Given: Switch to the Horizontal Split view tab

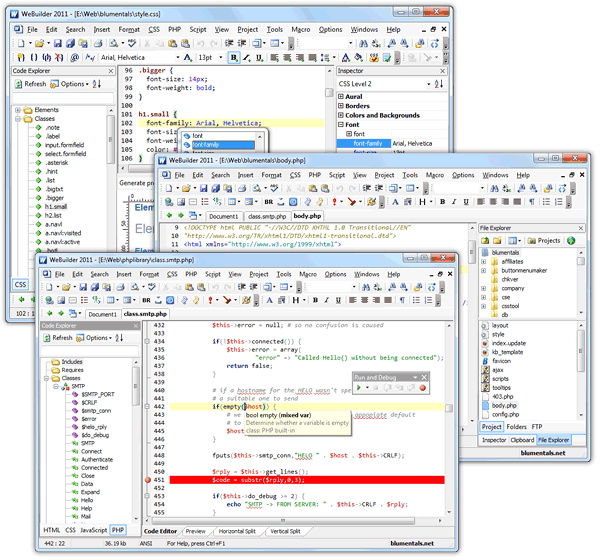Looking at the screenshot, I should [x=239, y=531].
